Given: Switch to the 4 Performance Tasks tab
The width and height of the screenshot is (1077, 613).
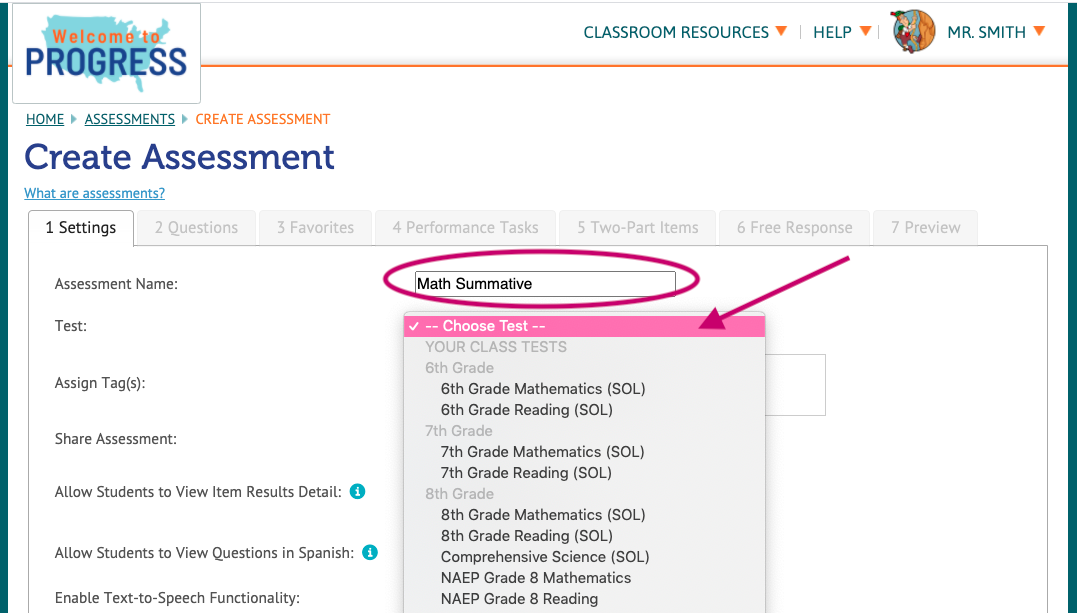Looking at the screenshot, I should (x=466, y=228).
